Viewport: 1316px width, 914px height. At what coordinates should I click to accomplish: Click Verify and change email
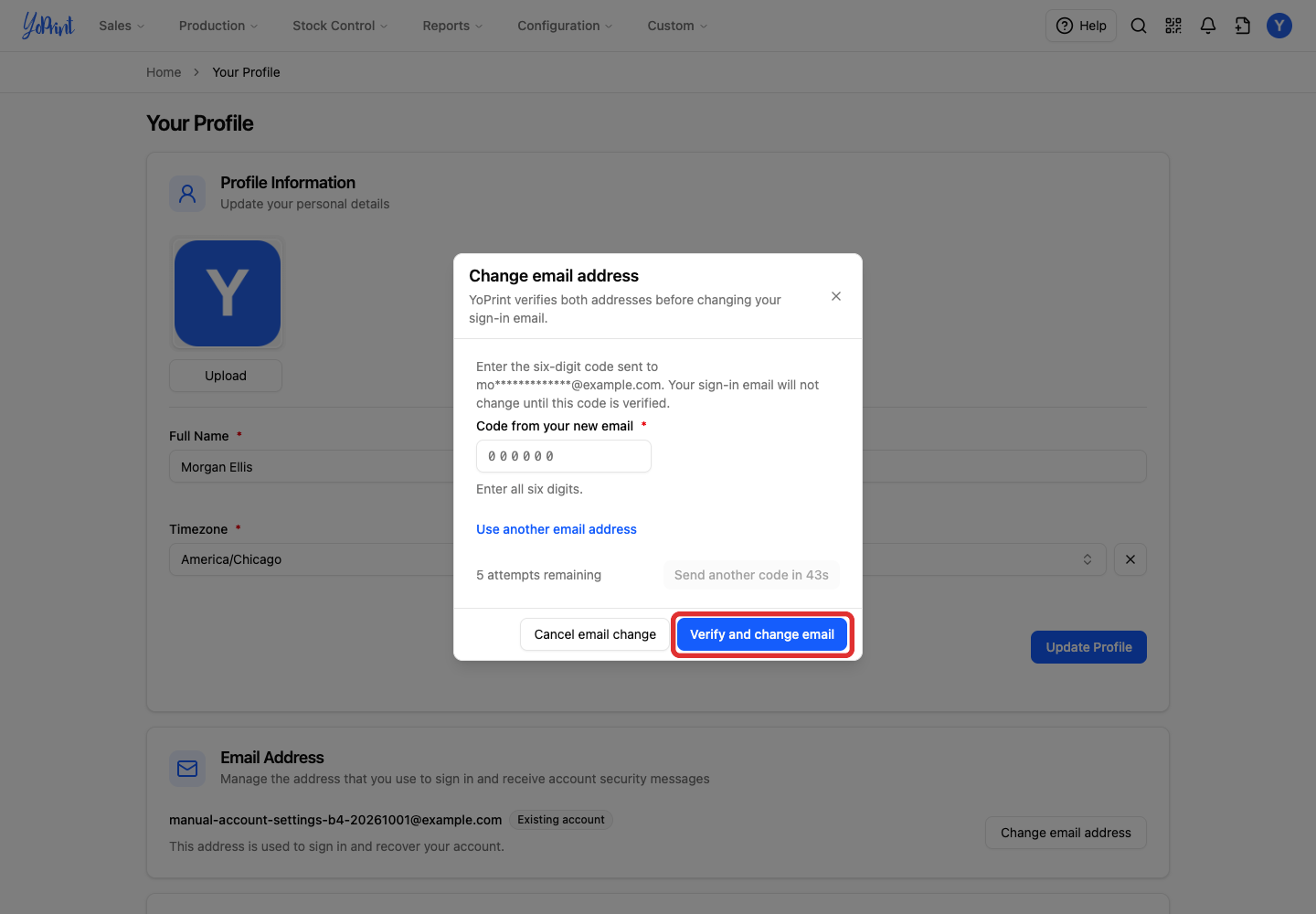click(762, 634)
